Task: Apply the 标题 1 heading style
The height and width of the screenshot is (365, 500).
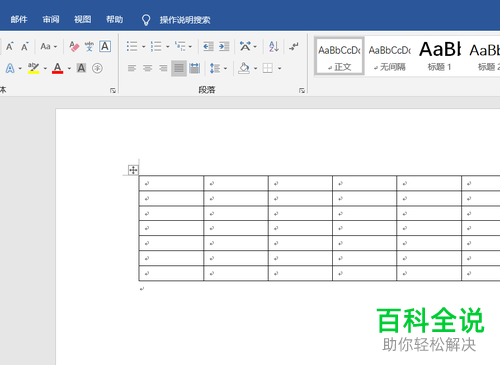Action: 440,56
